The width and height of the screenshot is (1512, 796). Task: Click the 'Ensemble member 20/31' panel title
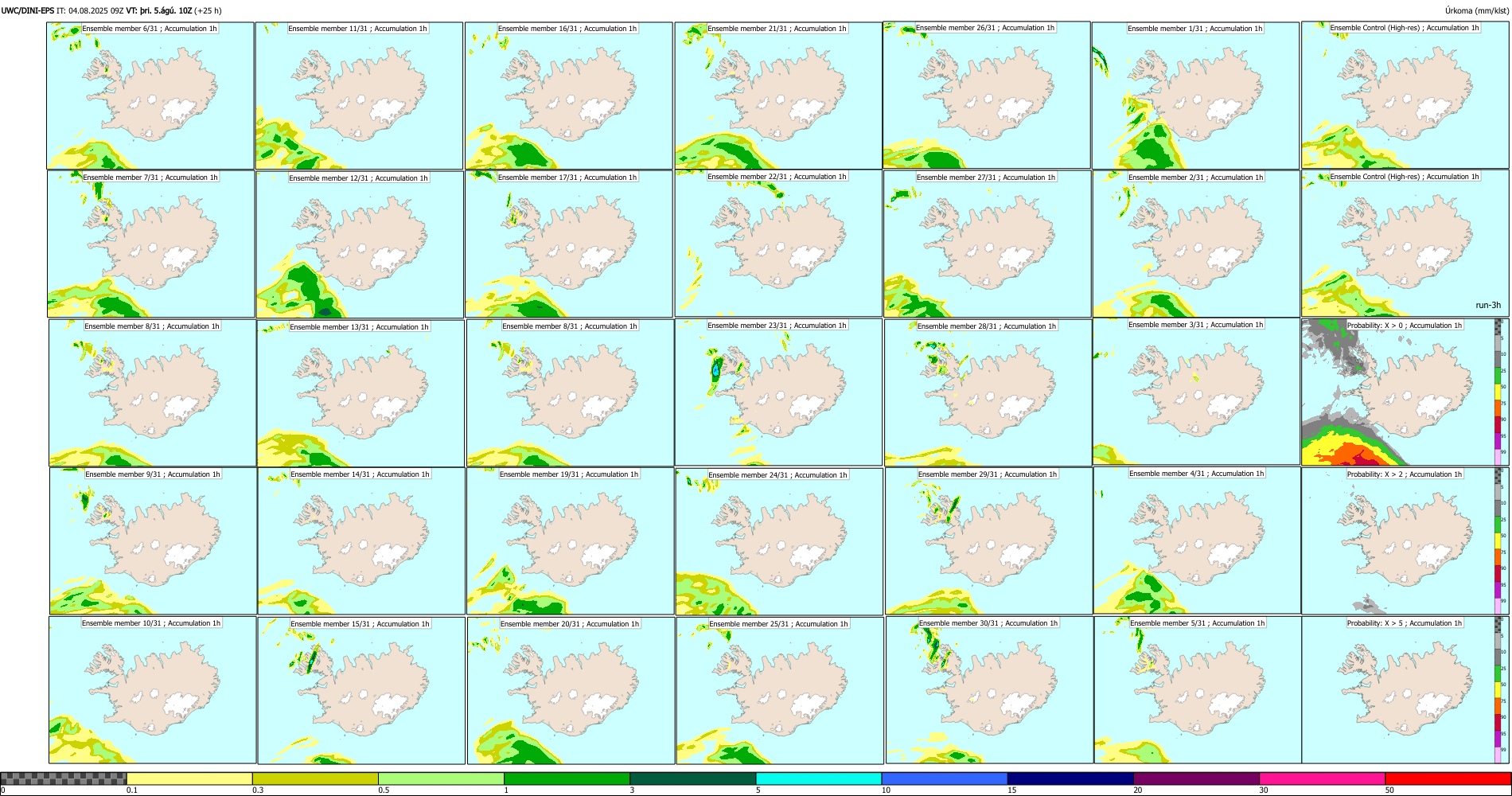point(536,624)
